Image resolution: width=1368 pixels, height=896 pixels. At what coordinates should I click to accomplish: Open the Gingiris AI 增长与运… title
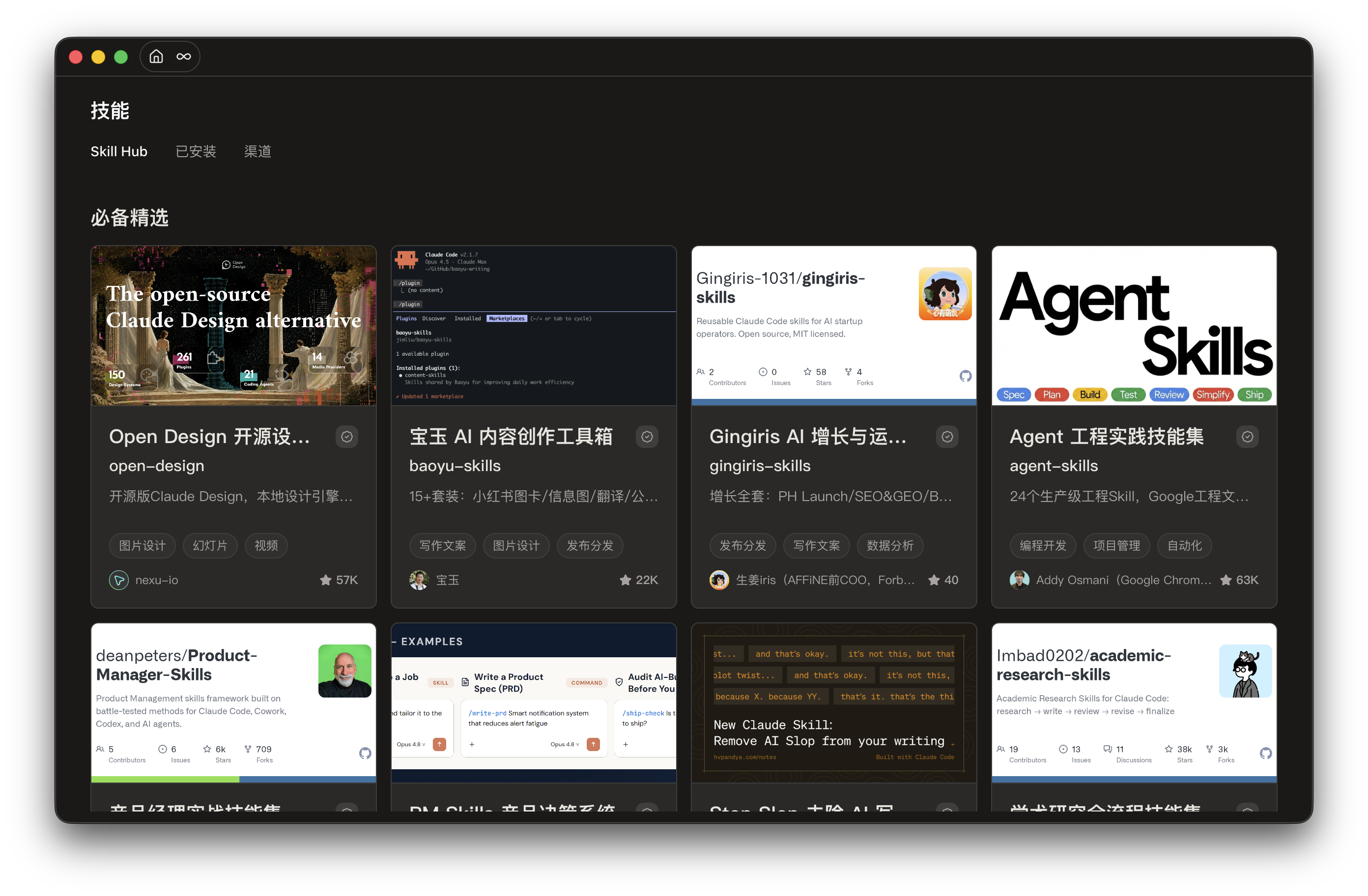tap(808, 437)
